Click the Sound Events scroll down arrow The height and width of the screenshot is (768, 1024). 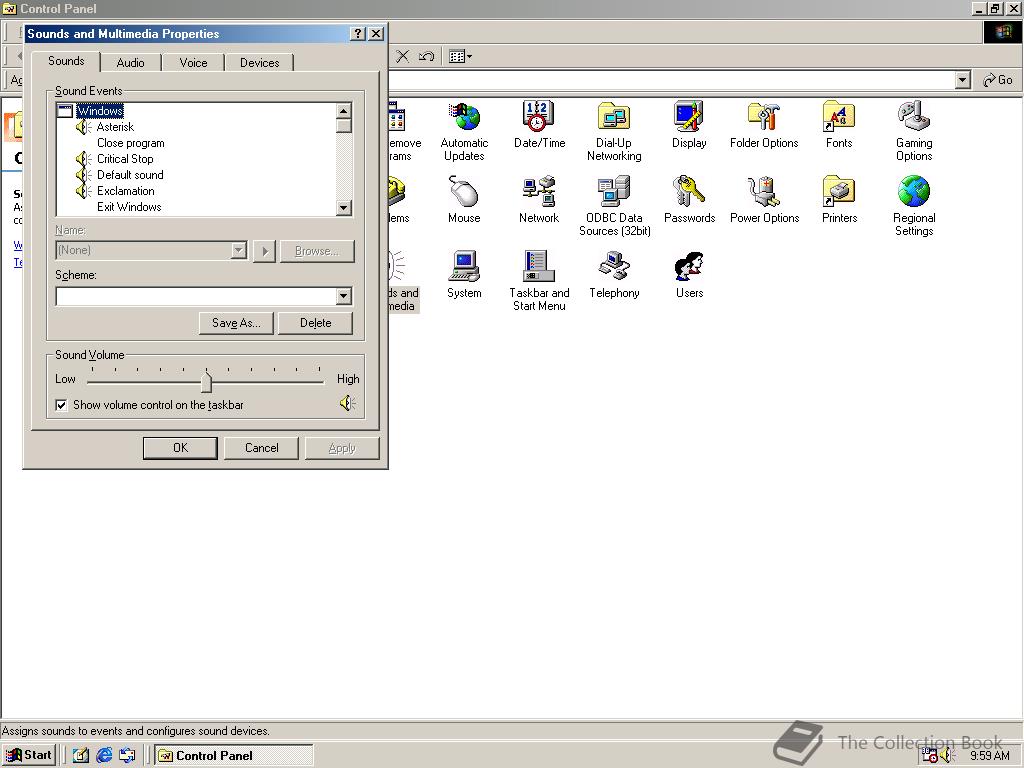[344, 208]
